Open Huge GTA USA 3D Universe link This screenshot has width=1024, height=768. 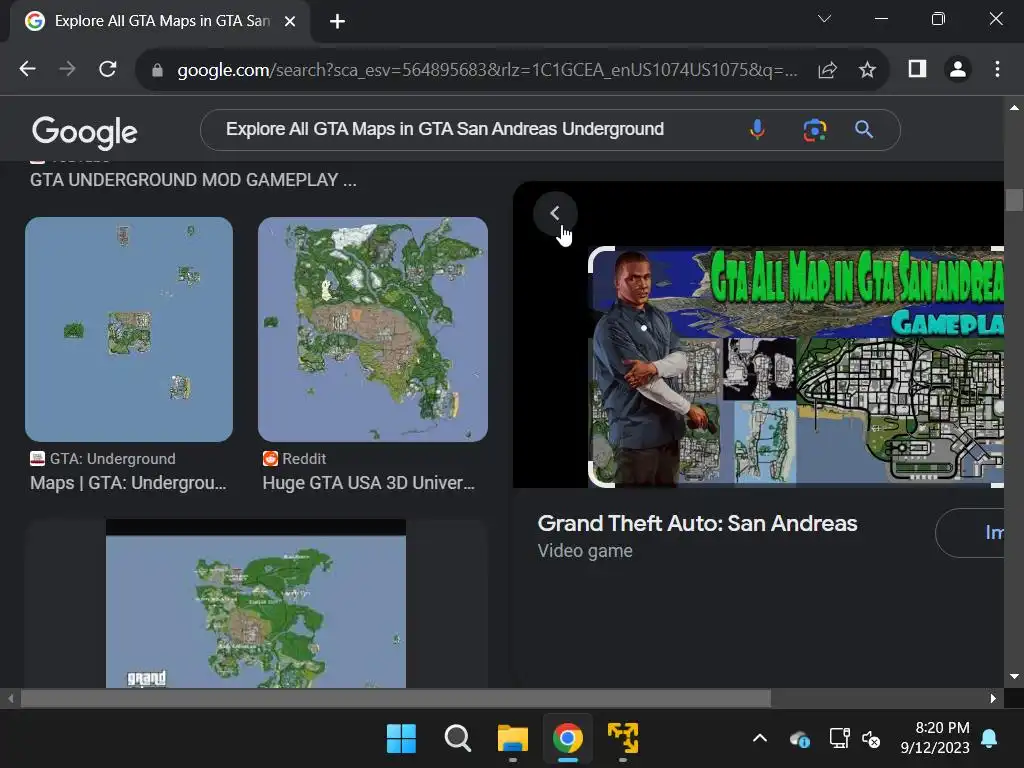(368, 483)
